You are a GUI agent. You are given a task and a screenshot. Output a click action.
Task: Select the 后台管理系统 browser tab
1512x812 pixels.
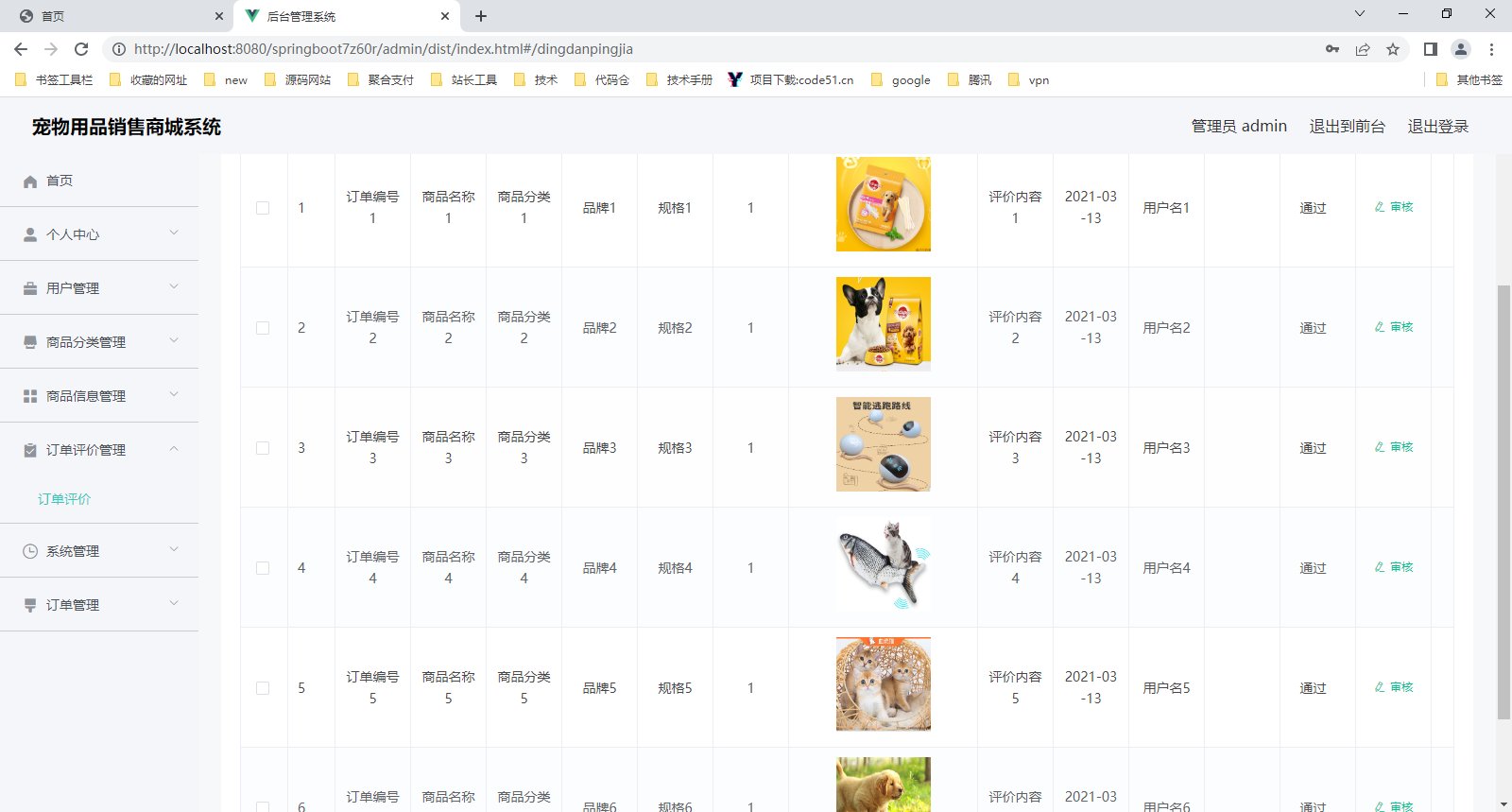pyautogui.click(x=346, y=16)
